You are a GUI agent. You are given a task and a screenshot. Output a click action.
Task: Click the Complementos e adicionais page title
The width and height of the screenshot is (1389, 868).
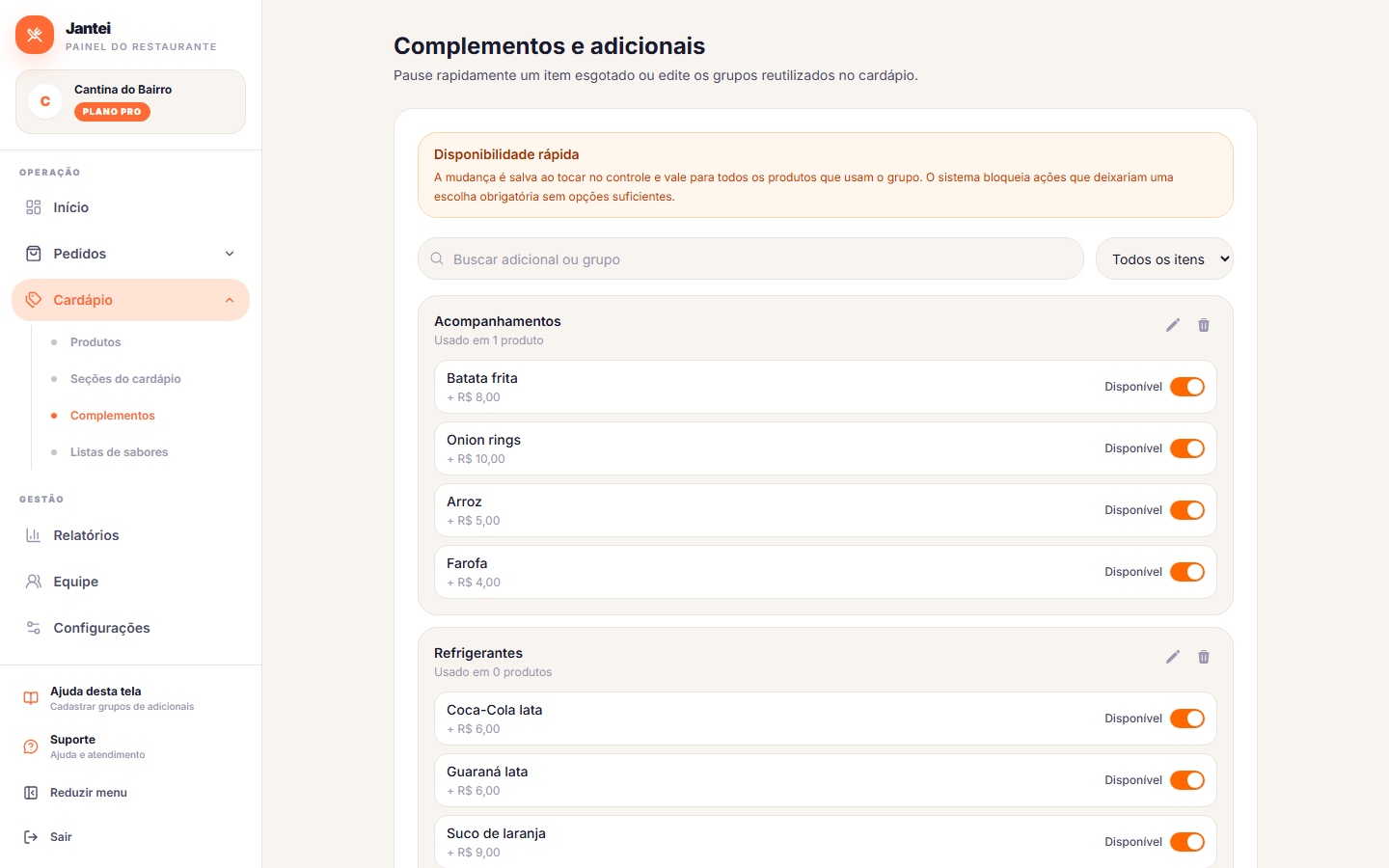550,45
